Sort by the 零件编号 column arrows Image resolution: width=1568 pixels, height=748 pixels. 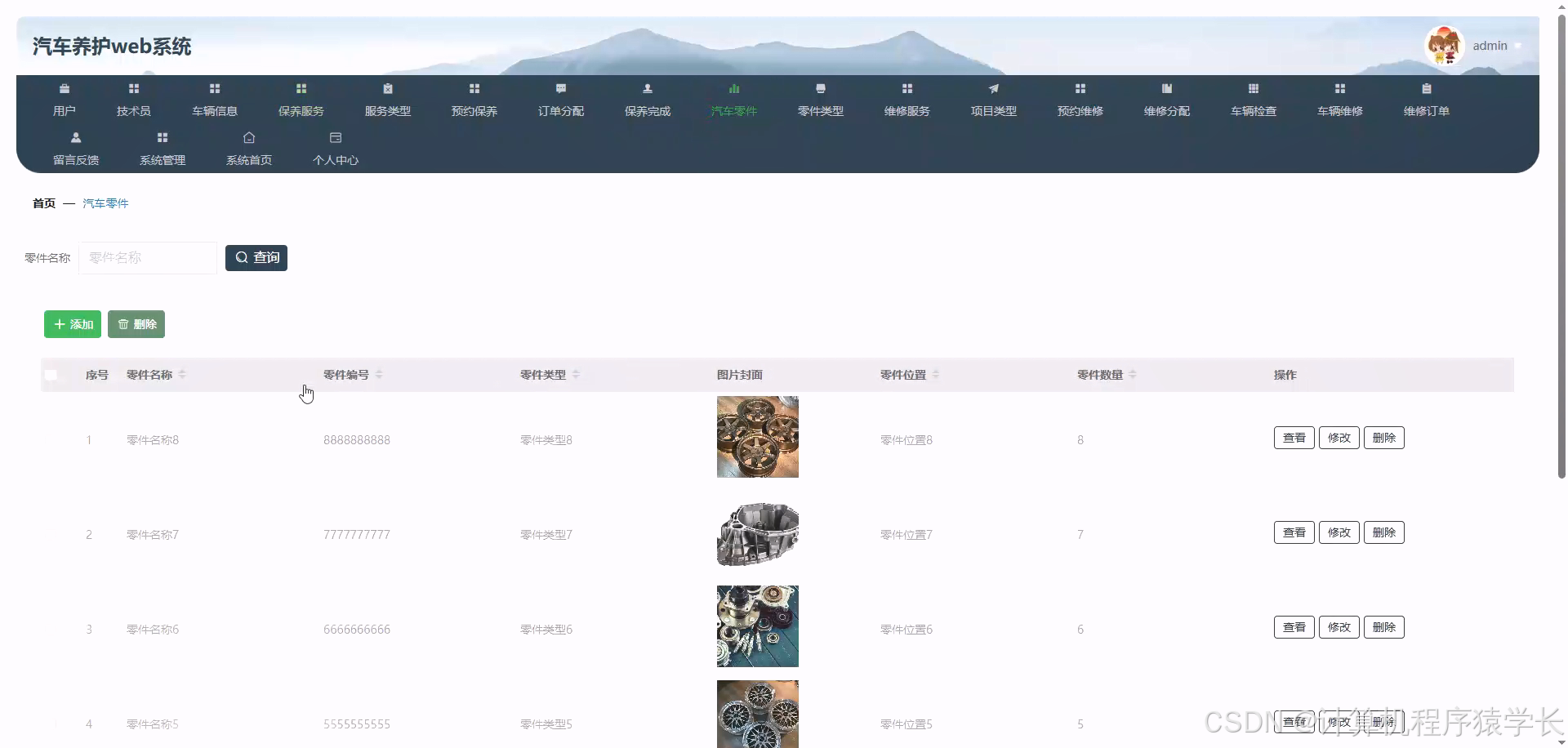tap(379, 374)
